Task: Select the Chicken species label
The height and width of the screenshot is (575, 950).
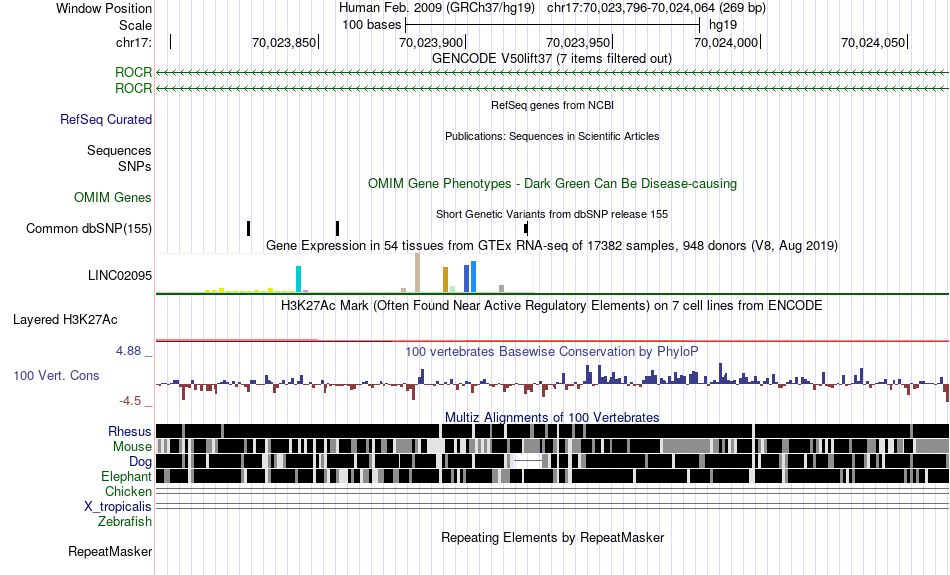Action: click(x=128, y=491)
